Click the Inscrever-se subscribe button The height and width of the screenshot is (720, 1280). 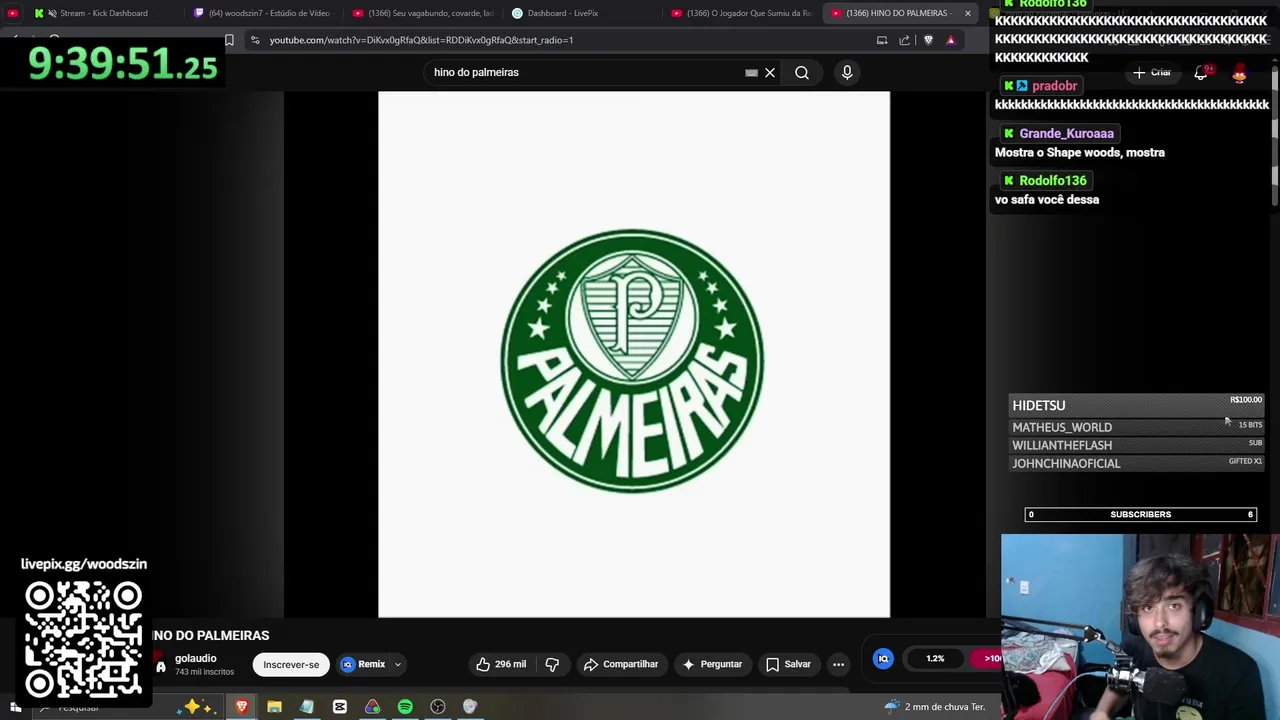point(291,664)
